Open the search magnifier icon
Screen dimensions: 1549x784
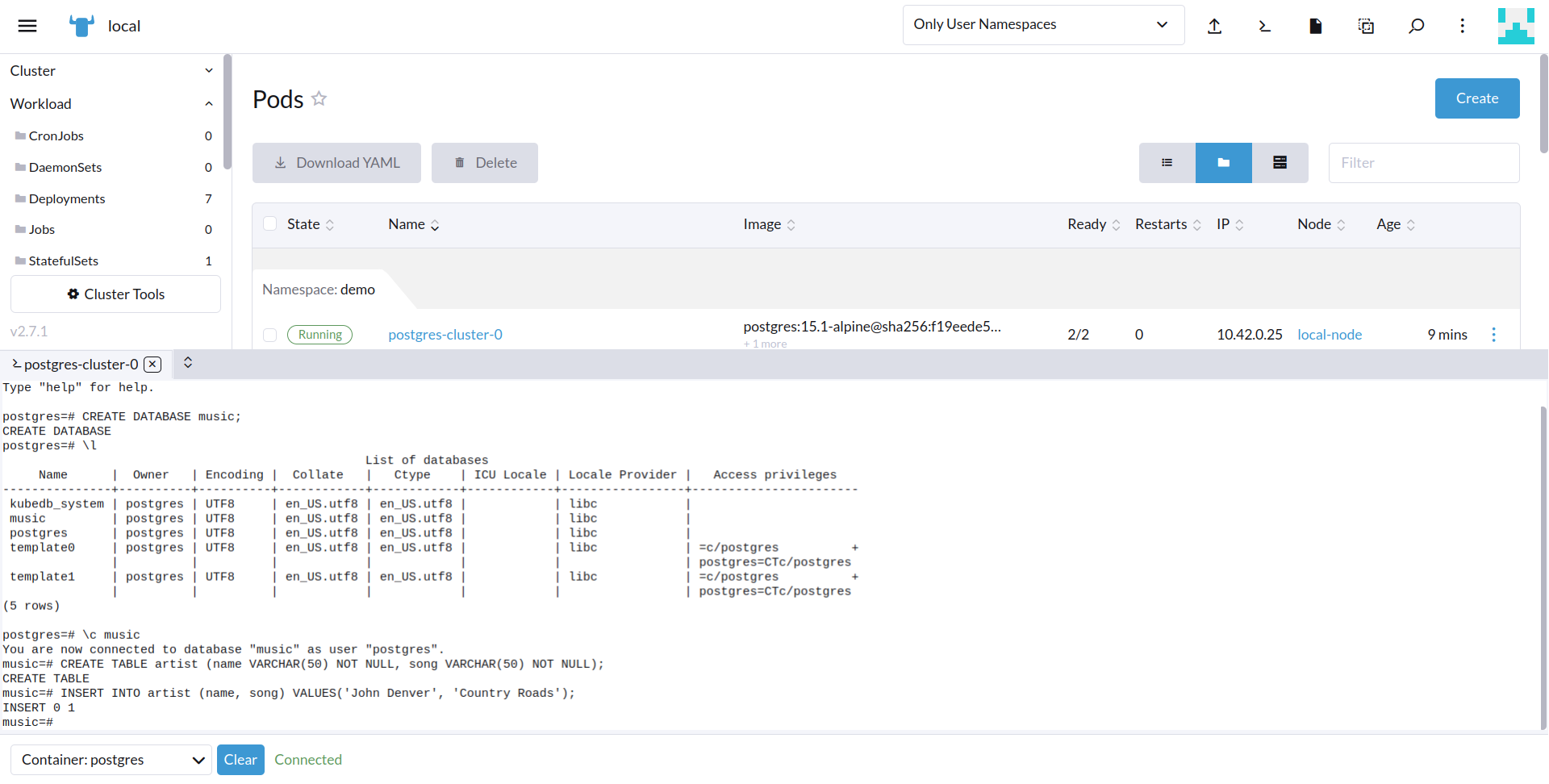[1416, 25]
